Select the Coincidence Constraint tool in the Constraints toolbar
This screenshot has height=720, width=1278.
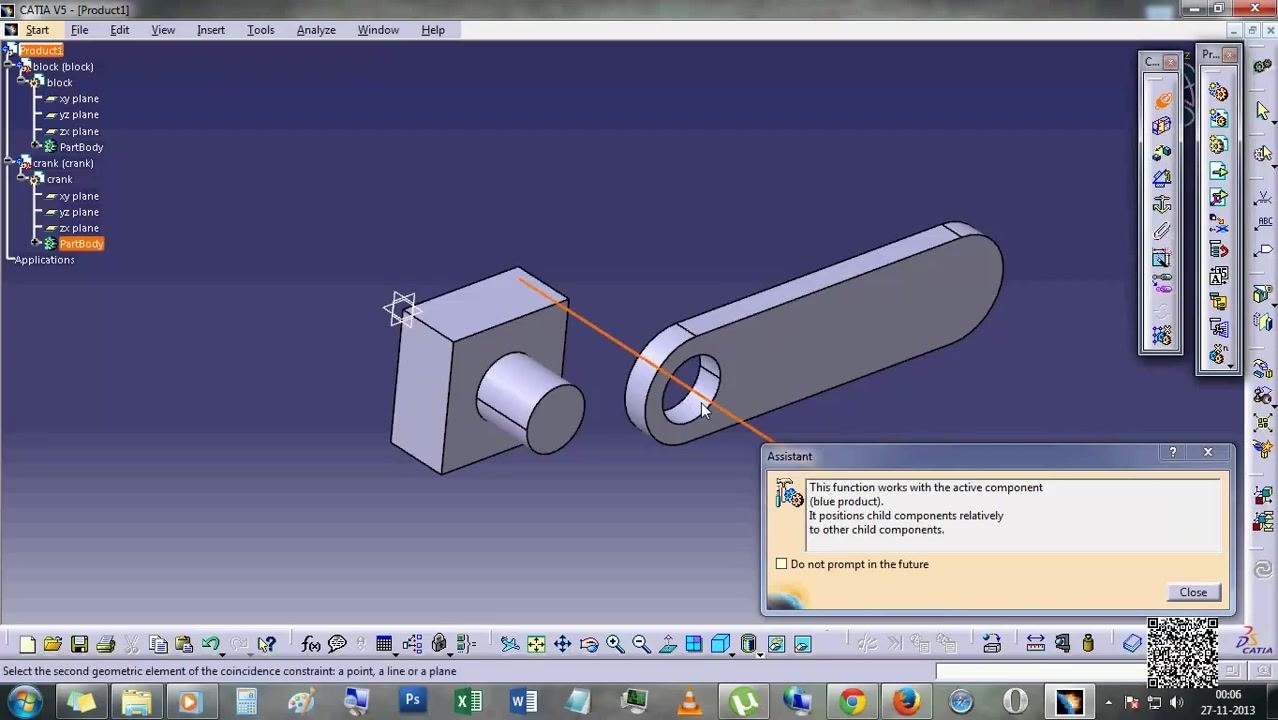1162,100
